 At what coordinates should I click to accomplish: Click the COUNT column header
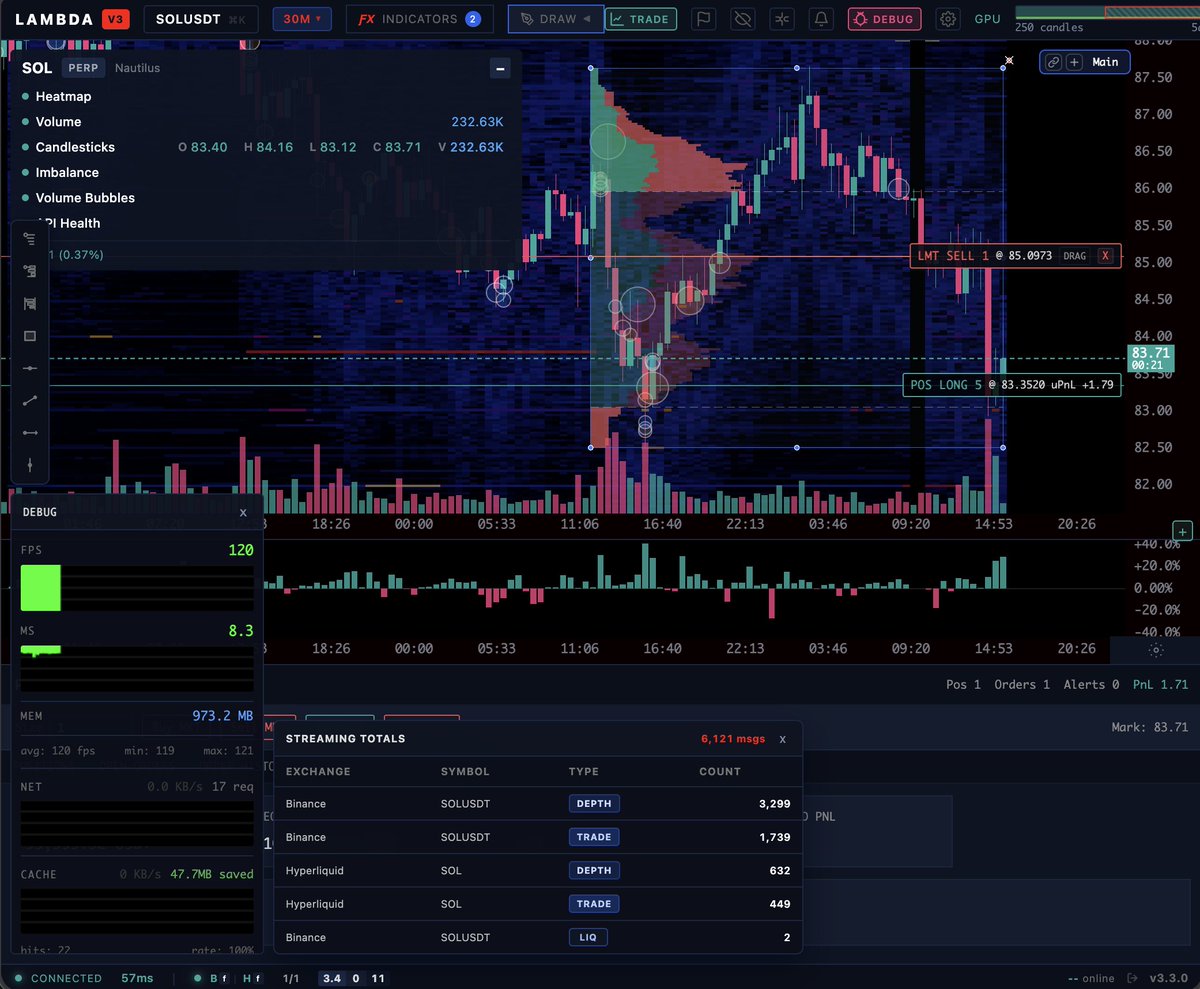pyautogui.click(x=720, y=772)
